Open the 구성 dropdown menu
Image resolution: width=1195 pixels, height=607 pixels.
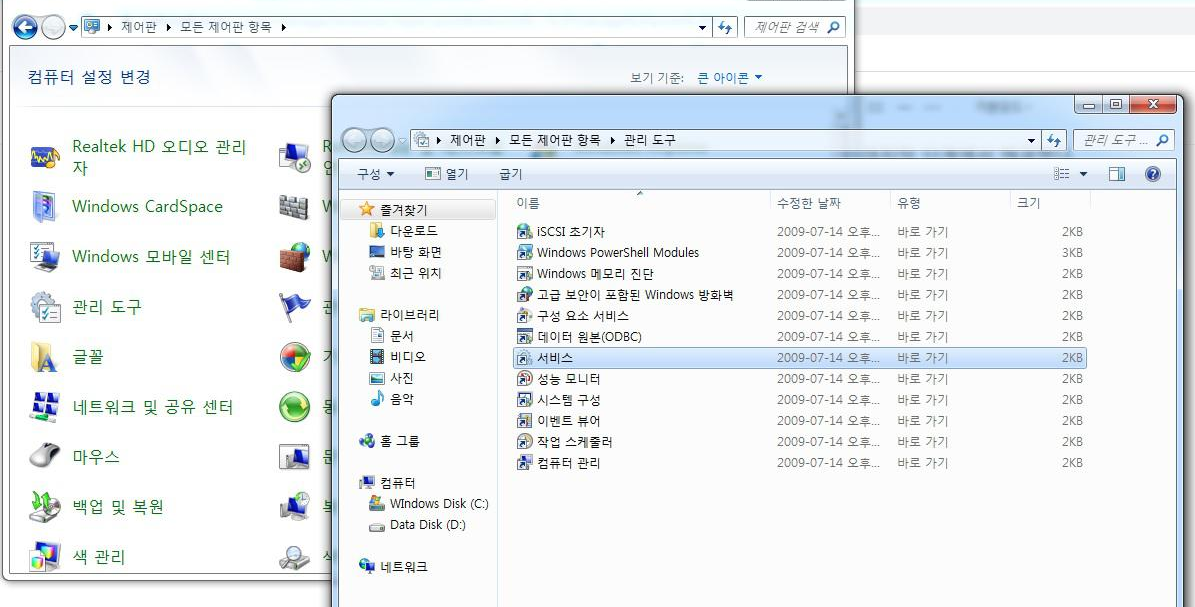(x=376, y=174)
